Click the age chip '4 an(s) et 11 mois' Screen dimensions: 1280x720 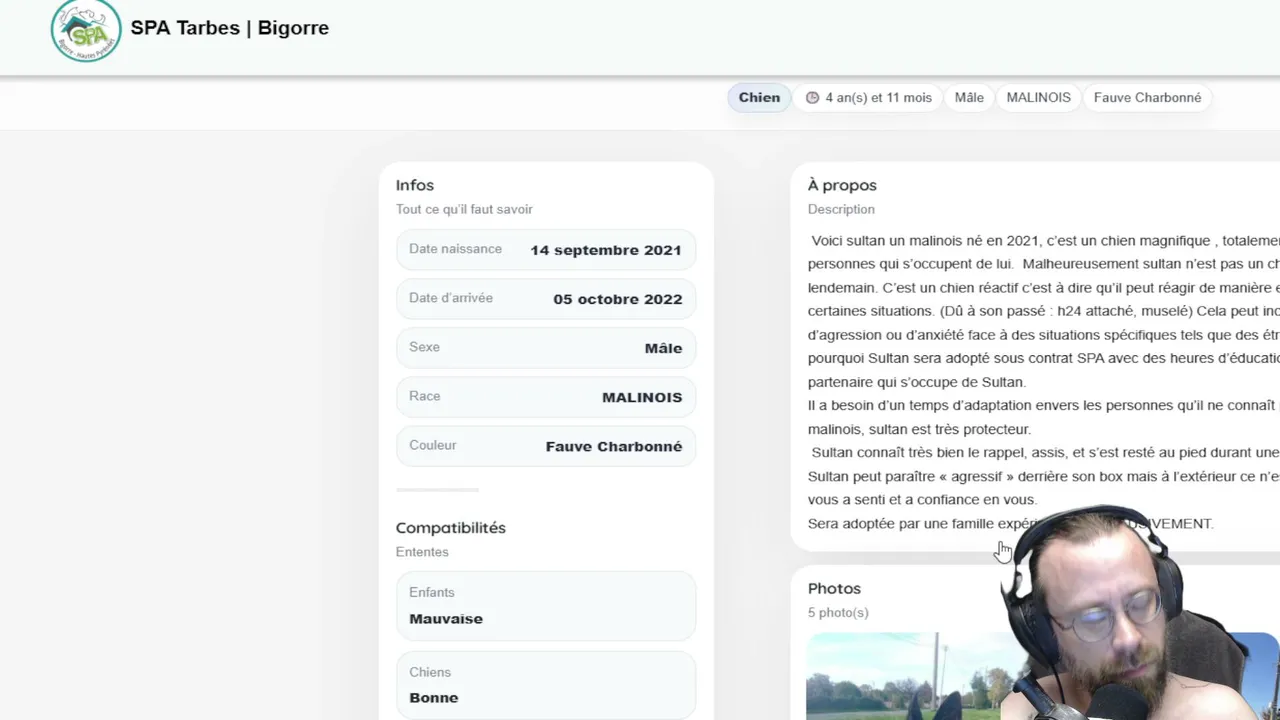pos(868,98)
